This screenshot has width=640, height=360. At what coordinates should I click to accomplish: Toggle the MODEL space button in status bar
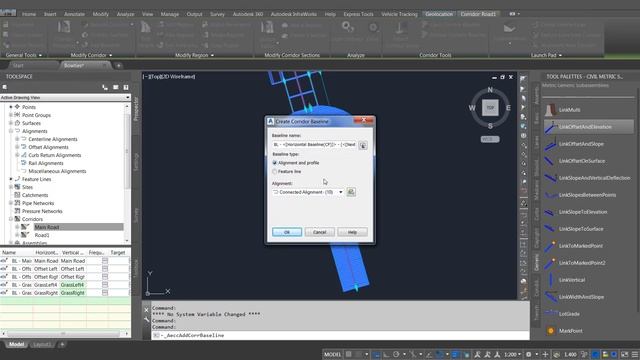click(332, 354)
